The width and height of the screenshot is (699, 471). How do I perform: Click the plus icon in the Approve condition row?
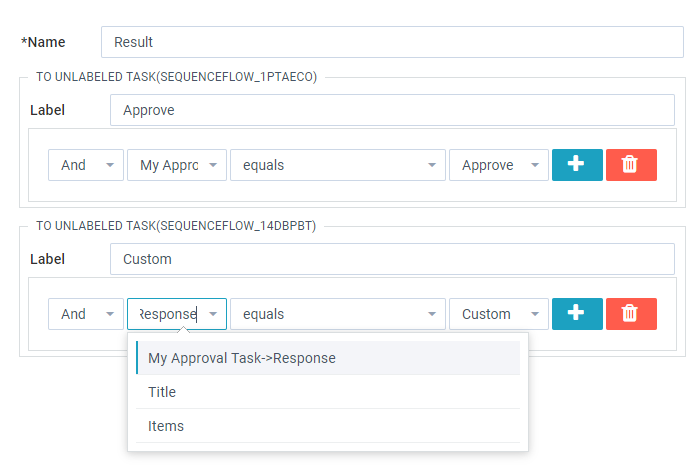pos(577,165)
